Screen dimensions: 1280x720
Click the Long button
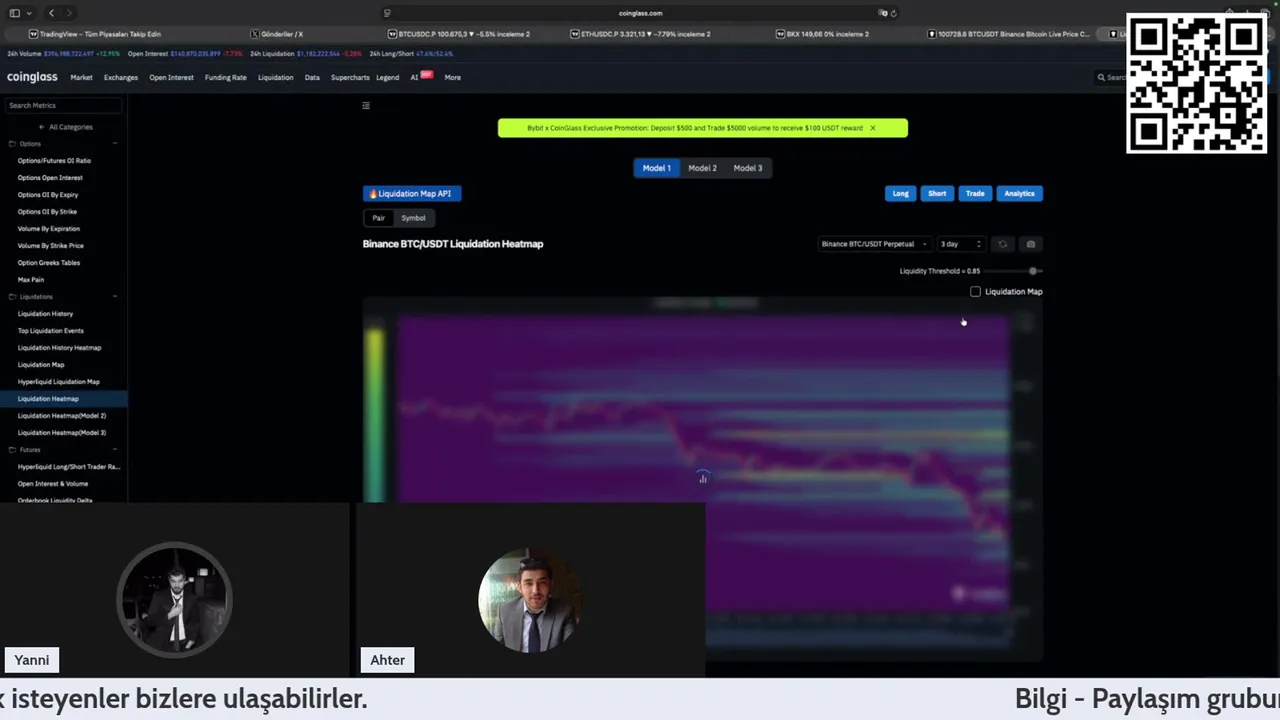tap(900, 194)
